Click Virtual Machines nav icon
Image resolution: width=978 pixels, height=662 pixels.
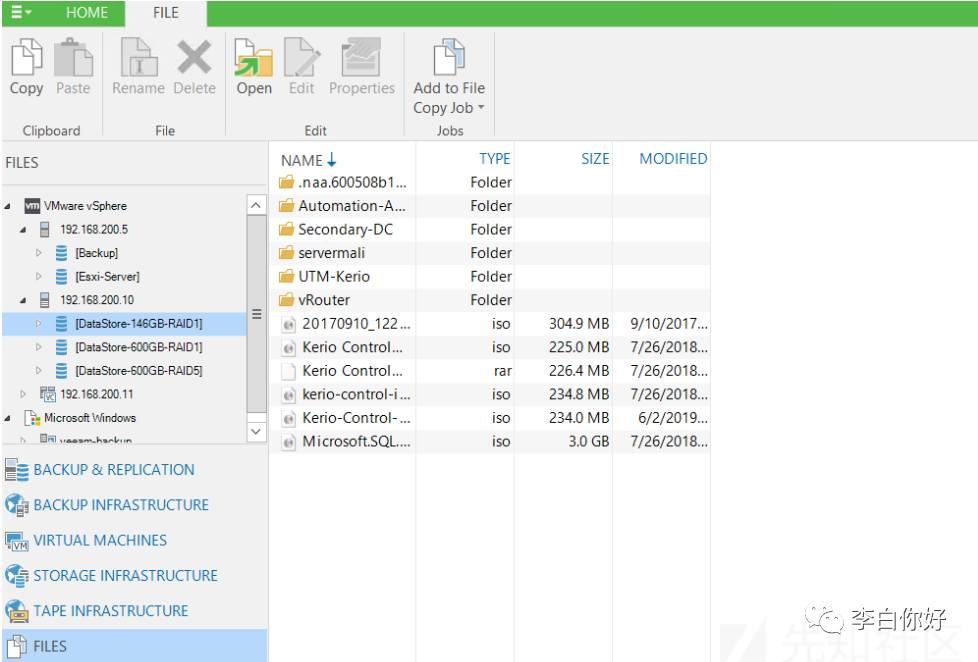tap(17, 540)
